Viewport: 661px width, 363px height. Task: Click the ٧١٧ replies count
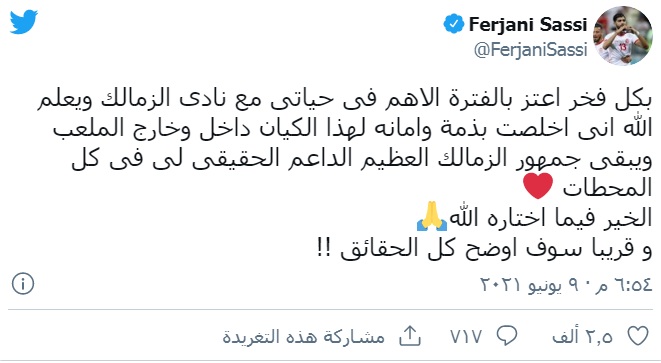466,336
